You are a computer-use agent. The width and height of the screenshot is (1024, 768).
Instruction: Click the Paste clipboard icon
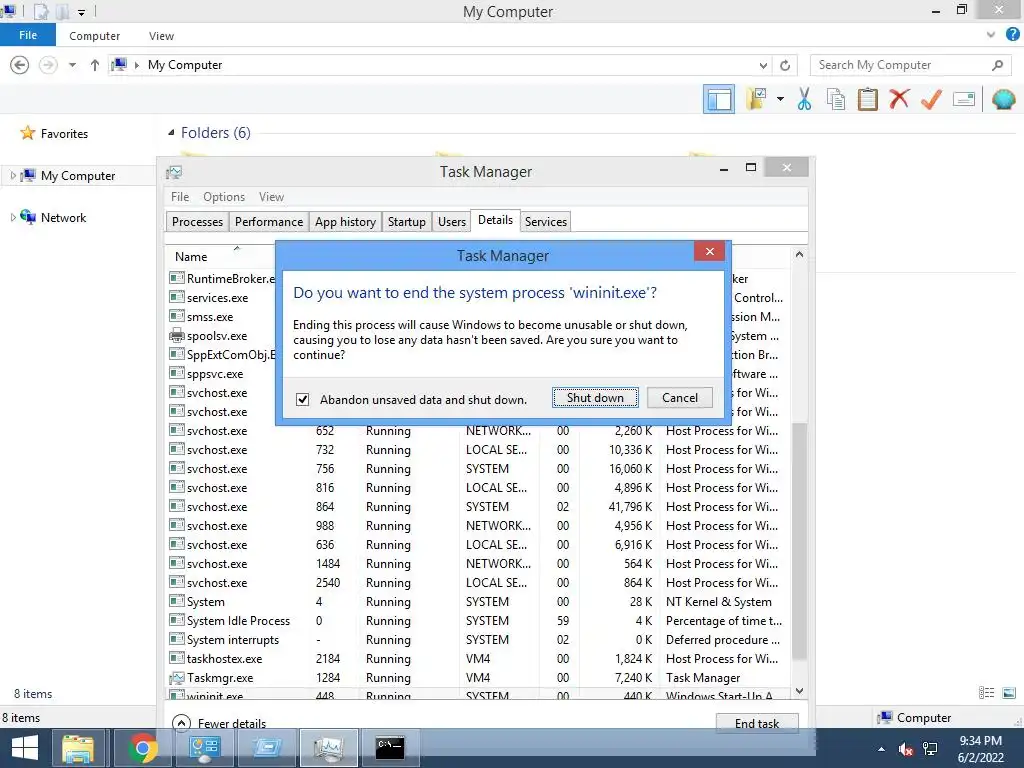pyautogui.click(x=867, y=99)
